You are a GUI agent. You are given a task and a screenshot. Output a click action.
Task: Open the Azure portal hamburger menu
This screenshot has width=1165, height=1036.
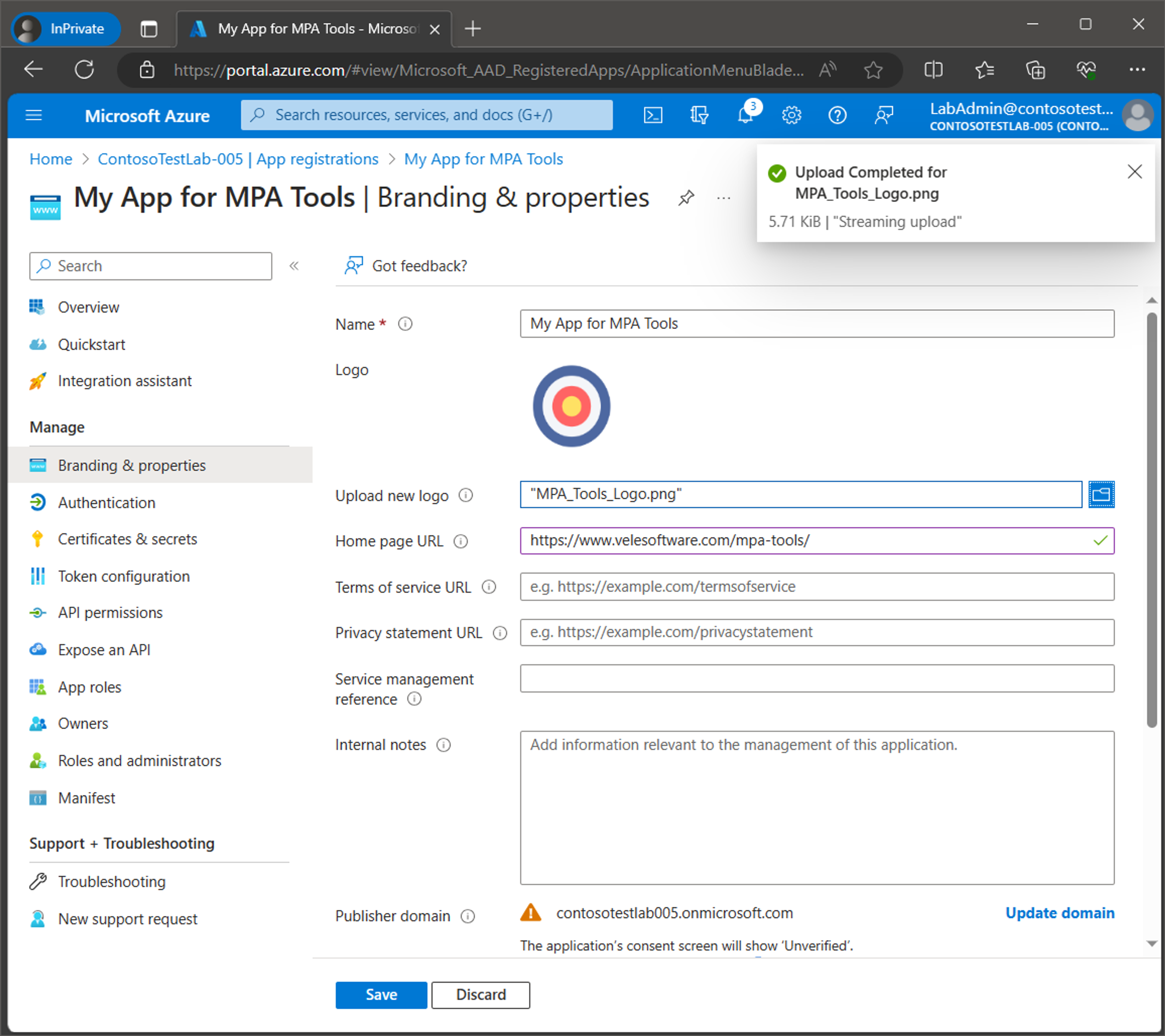coord(34,116)
